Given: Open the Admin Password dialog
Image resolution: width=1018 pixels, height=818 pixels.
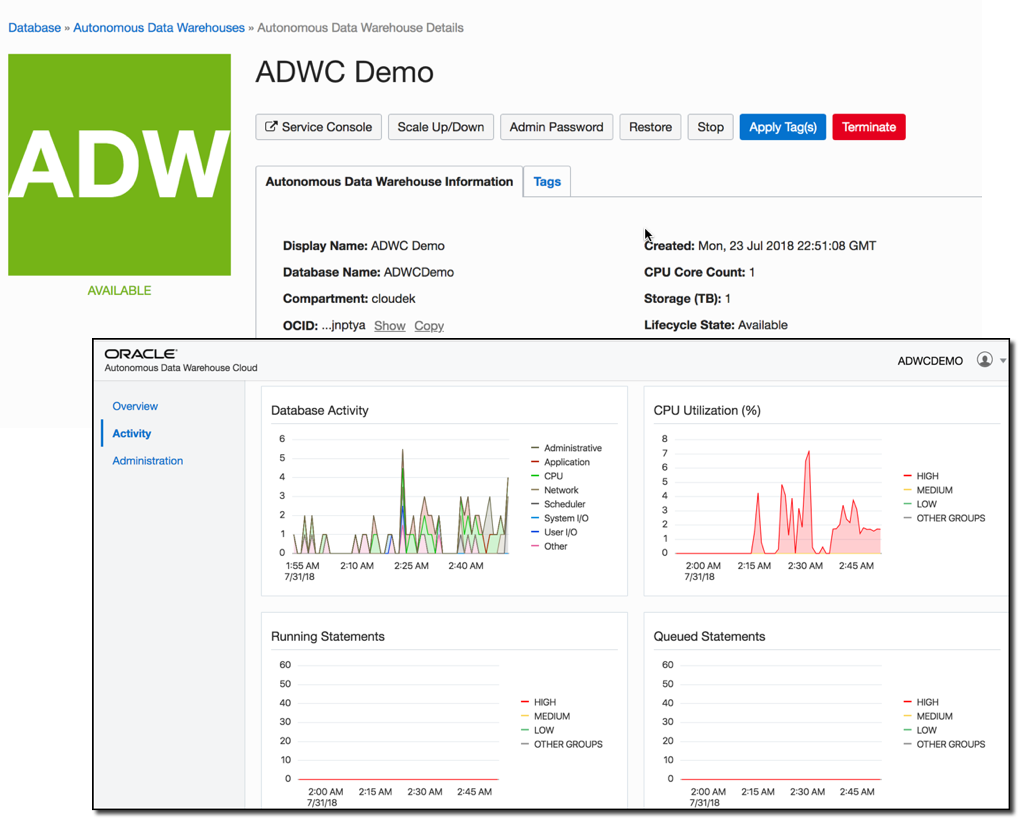Looking at the screenshot, I should click(556, 127).
